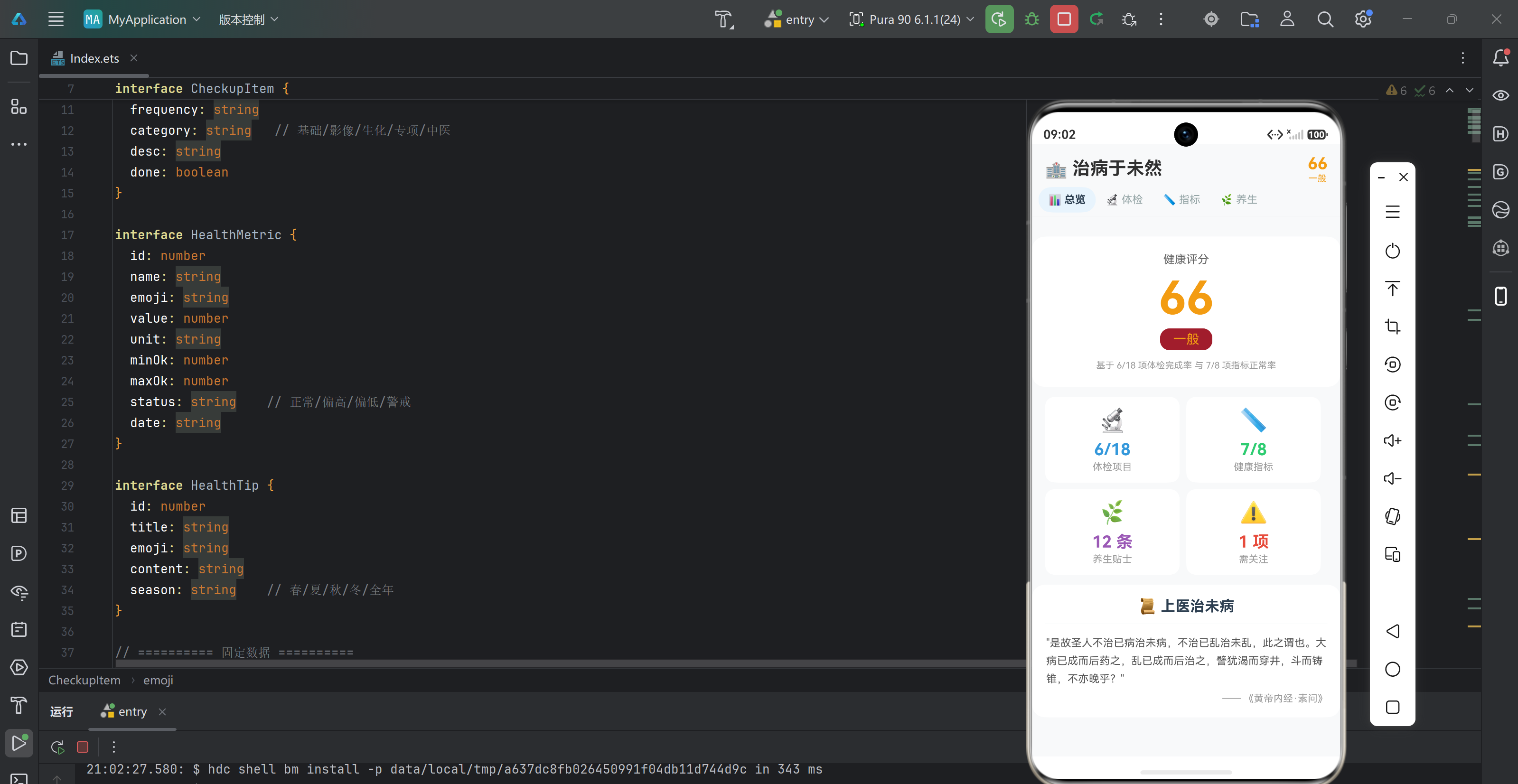Switch to 养生 tab in emulator app
1518x784 pixels.
click(1239, 200)
